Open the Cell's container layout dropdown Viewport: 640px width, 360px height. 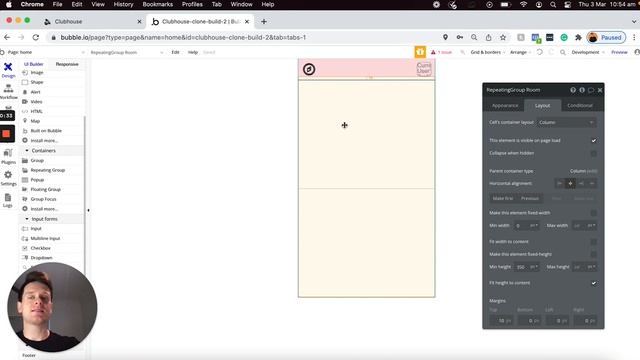567,122
